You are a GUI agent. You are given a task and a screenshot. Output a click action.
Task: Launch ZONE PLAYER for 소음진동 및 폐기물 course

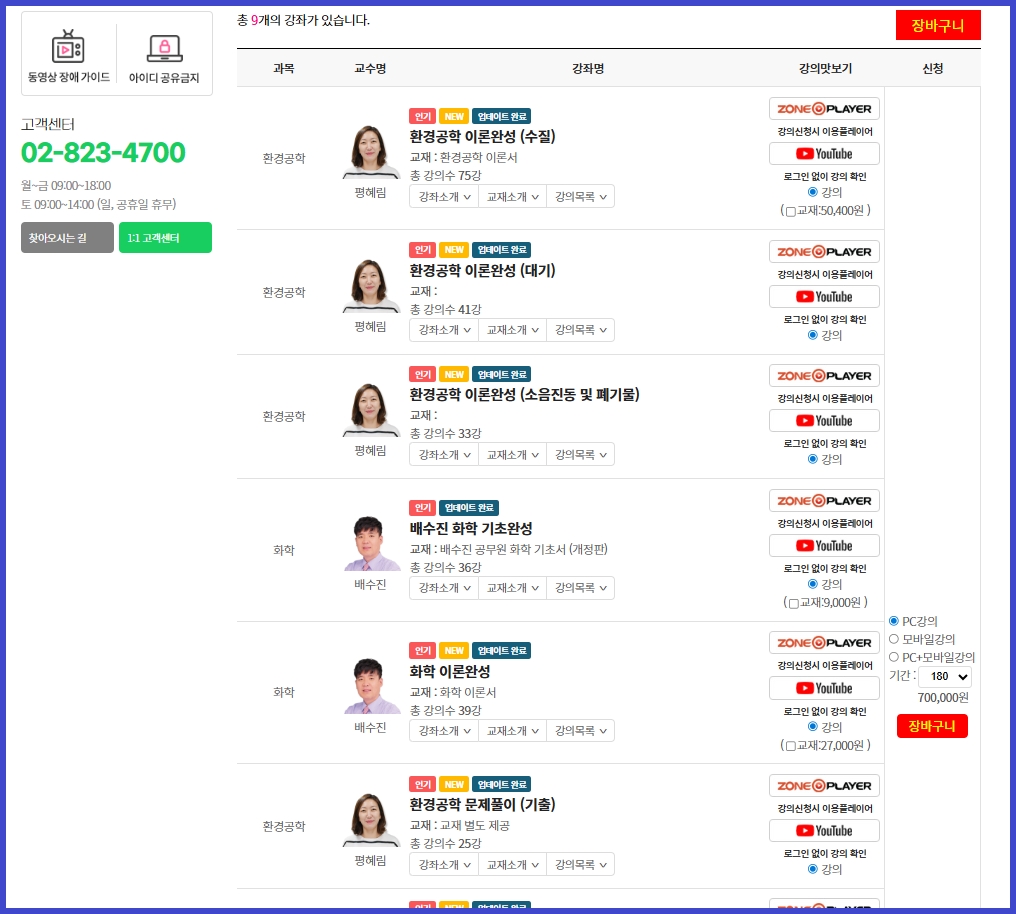click(x=824, y=376)
